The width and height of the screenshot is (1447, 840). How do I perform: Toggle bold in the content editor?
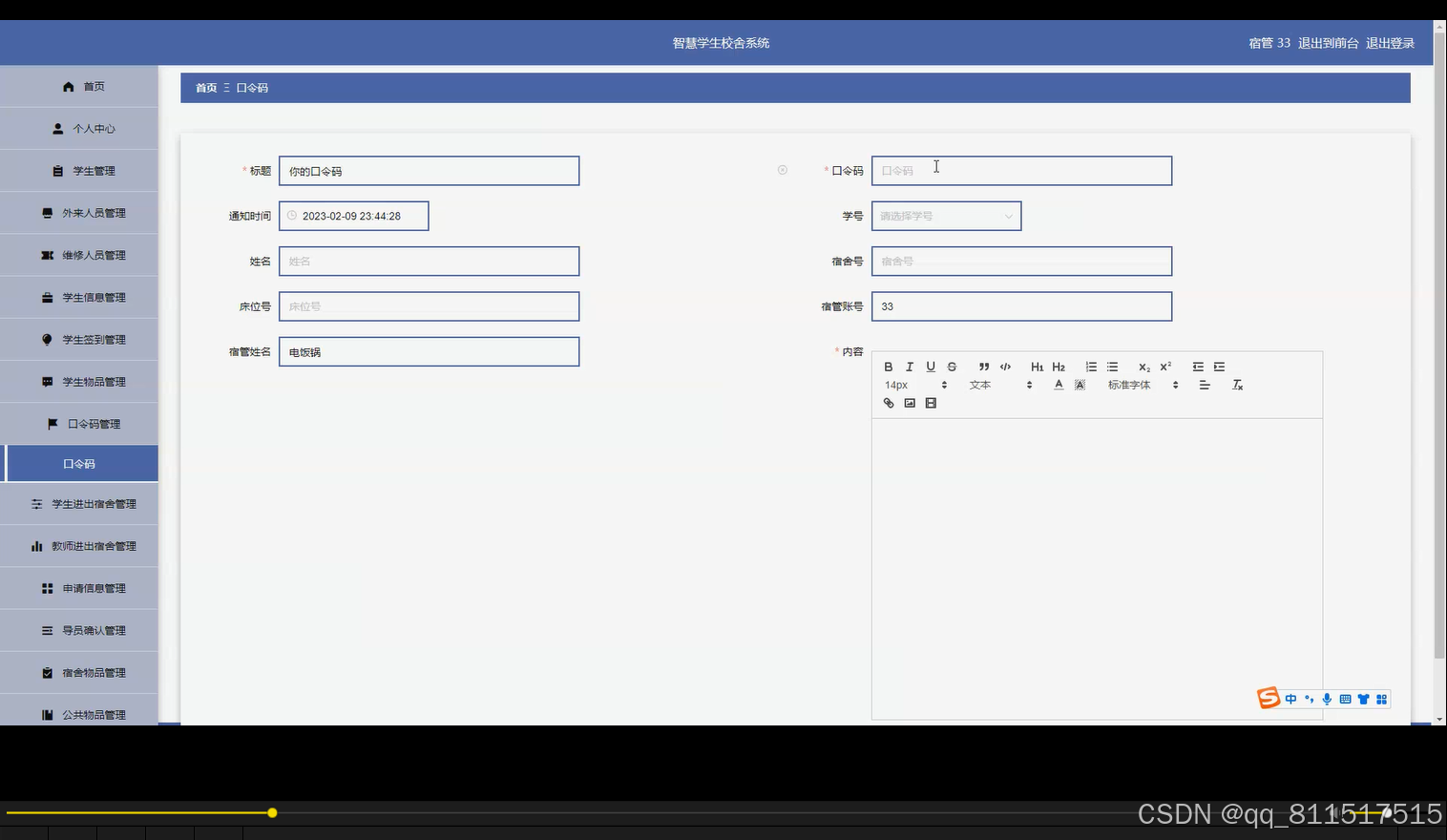(x=889, y=367)
